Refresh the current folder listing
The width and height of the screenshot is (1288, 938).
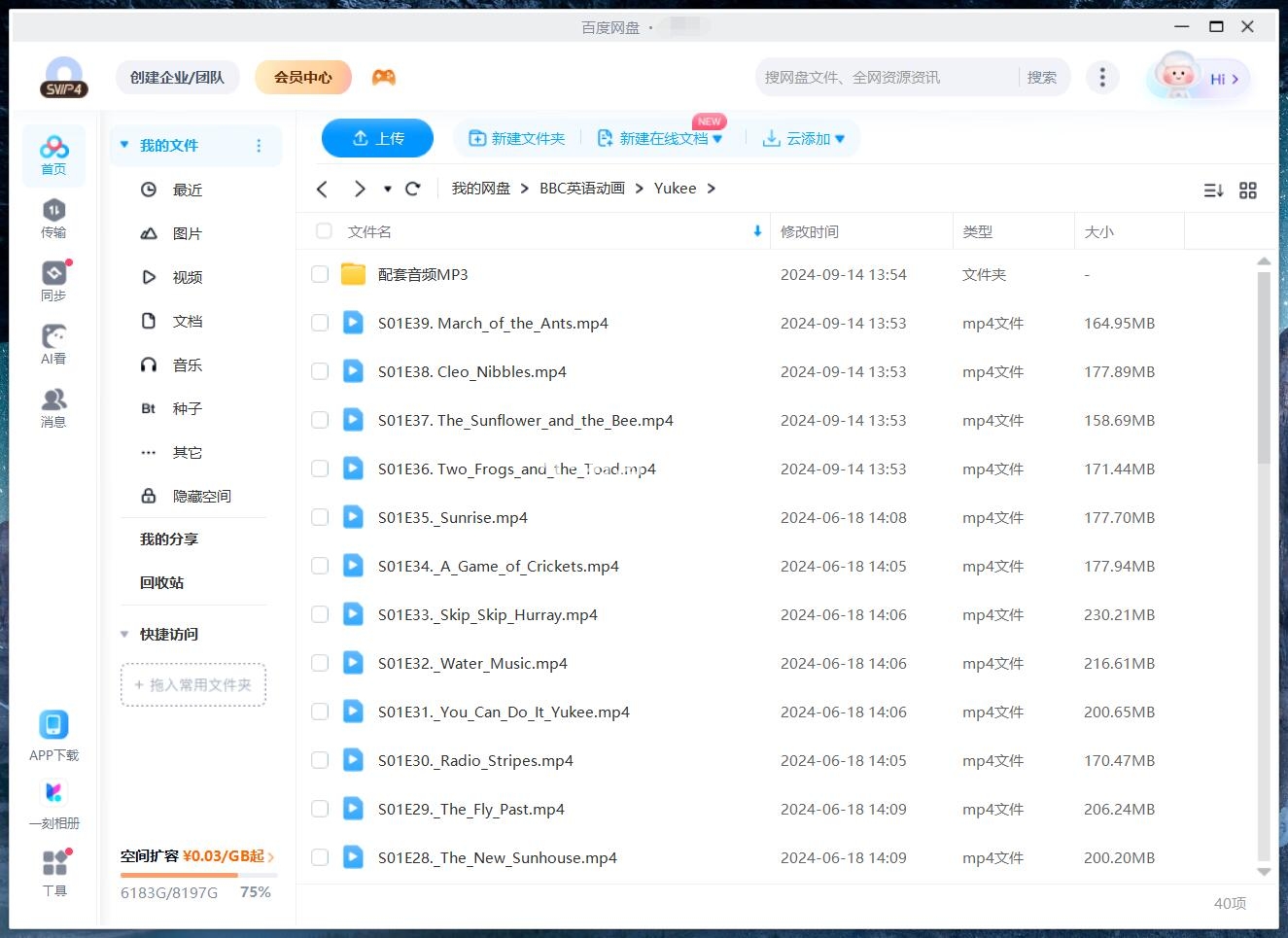(412, 189)
